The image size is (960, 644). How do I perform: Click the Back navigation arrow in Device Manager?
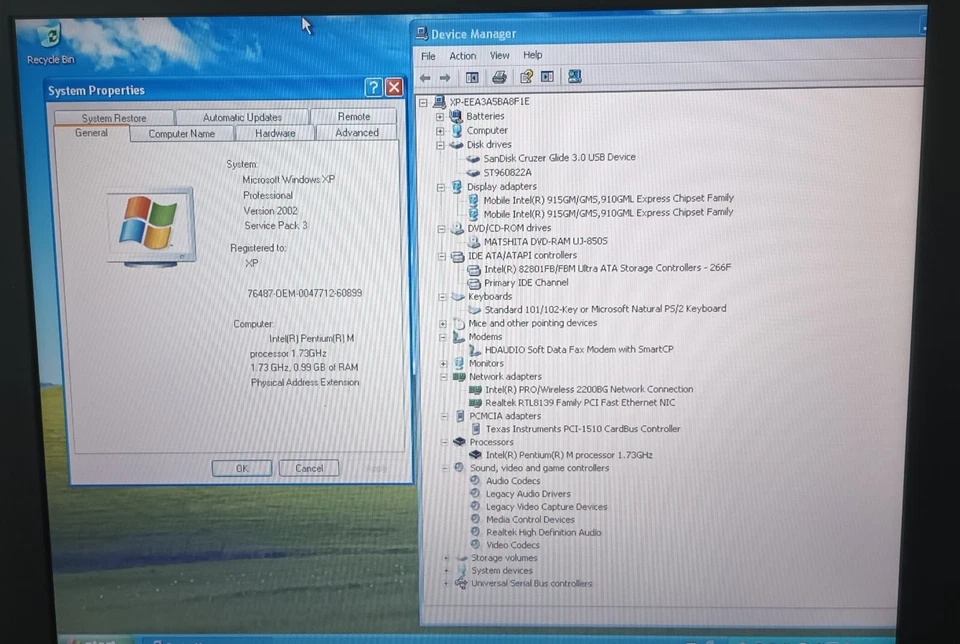tap(425, 77)
